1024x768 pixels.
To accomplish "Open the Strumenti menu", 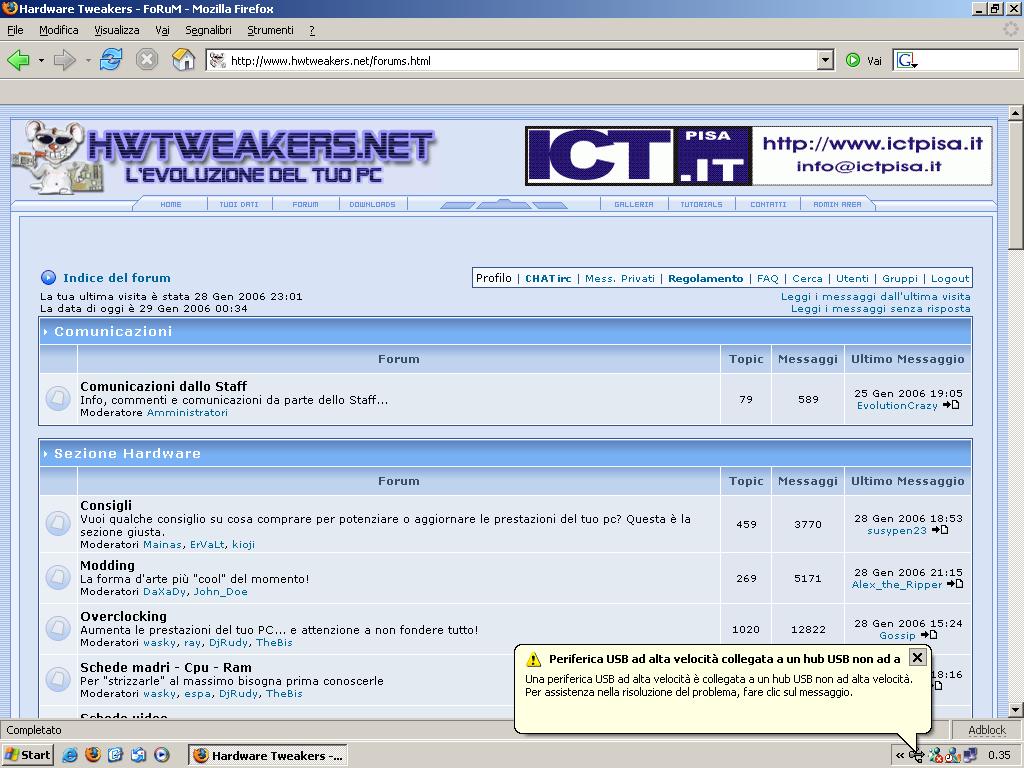I will (x=270, y=30).
